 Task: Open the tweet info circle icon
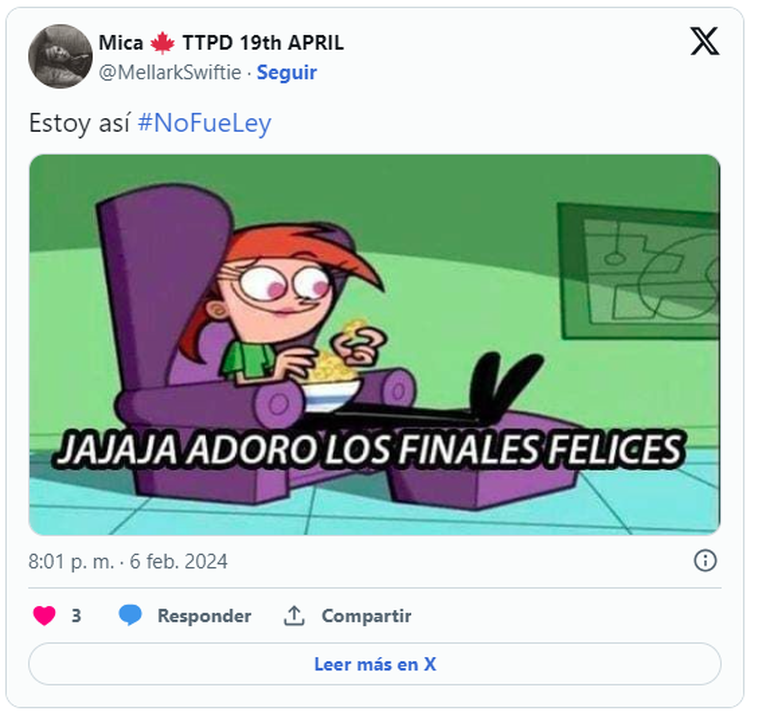click(x=705, y=560)
